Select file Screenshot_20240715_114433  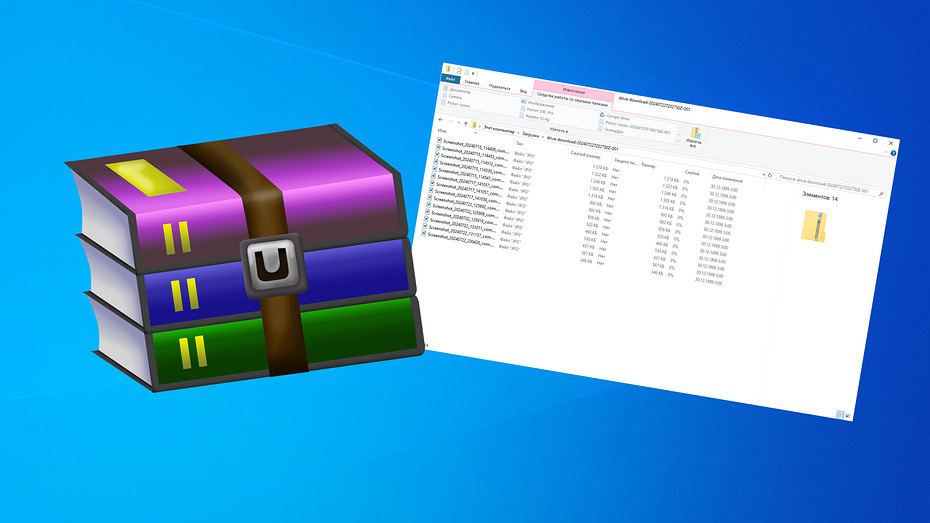click(474, 154)
